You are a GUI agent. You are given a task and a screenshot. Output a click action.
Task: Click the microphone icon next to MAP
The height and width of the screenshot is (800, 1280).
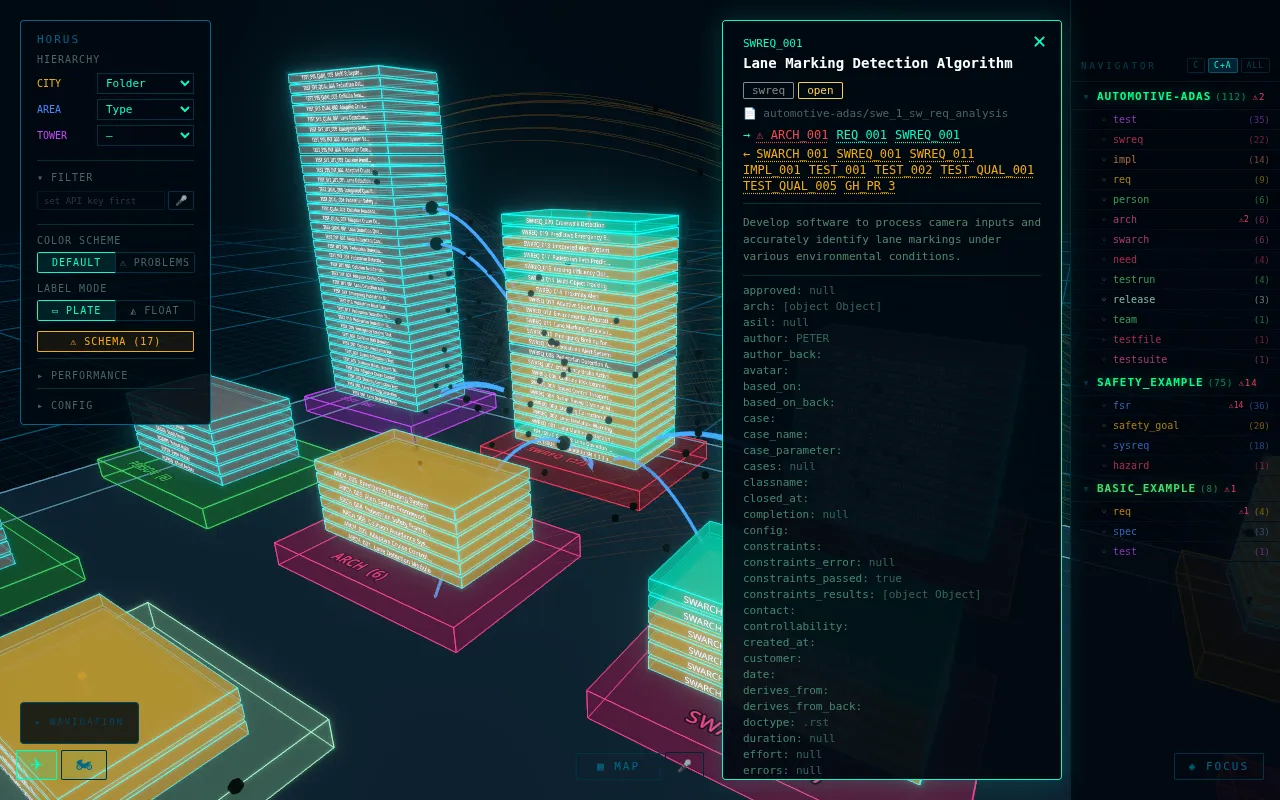click(x=684, y=766)
